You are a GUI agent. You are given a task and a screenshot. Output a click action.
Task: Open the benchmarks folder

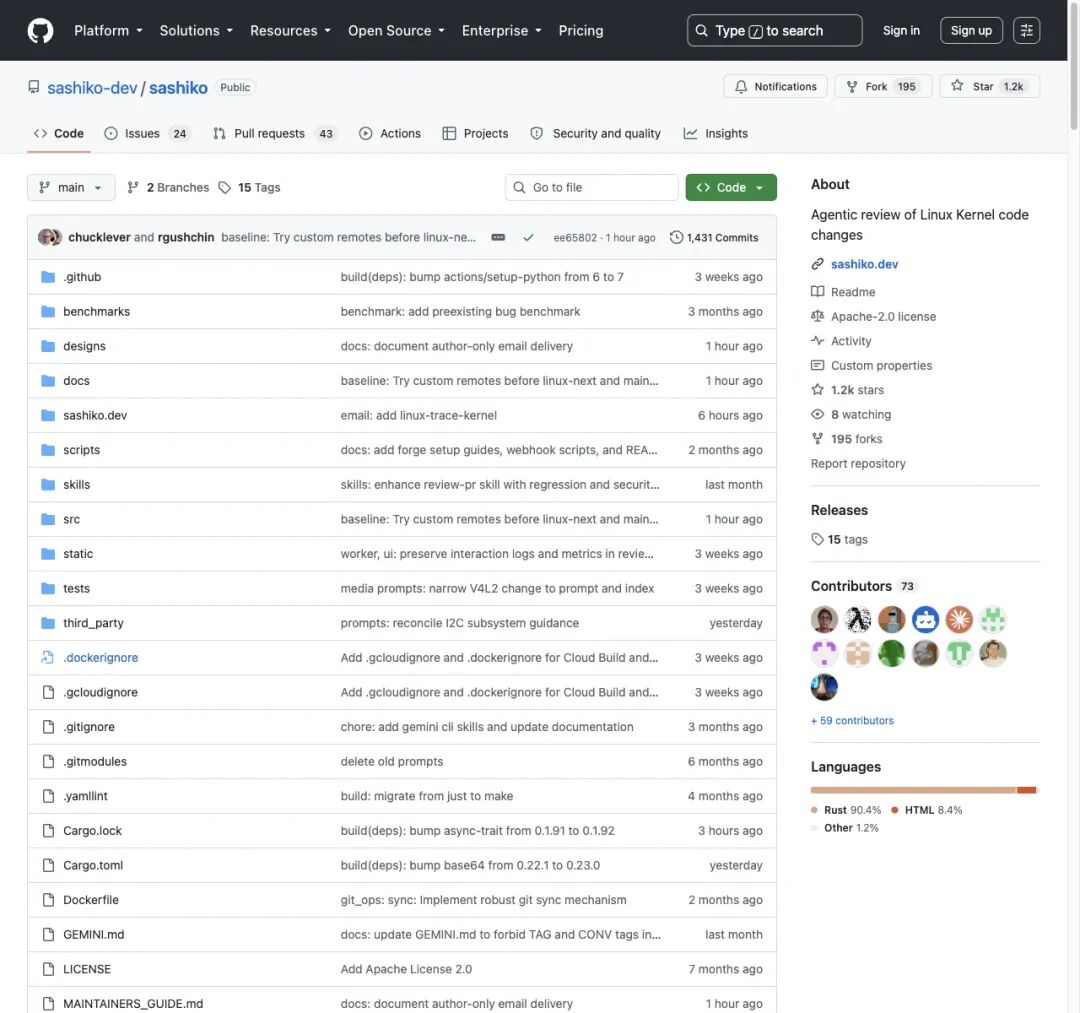point(96,311)
